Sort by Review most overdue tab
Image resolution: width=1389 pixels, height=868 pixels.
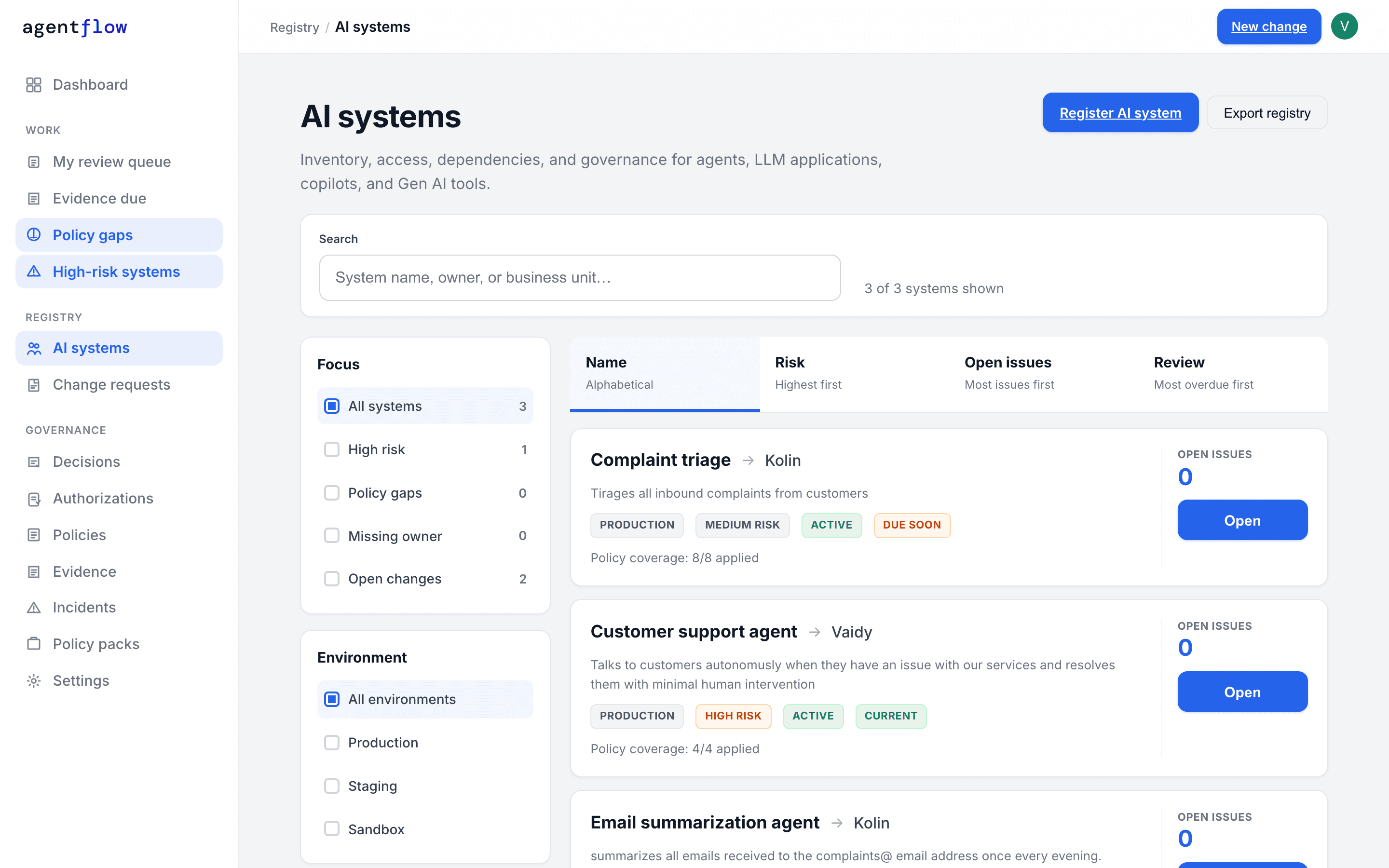pyautogui.click(x=1233, y=374)
